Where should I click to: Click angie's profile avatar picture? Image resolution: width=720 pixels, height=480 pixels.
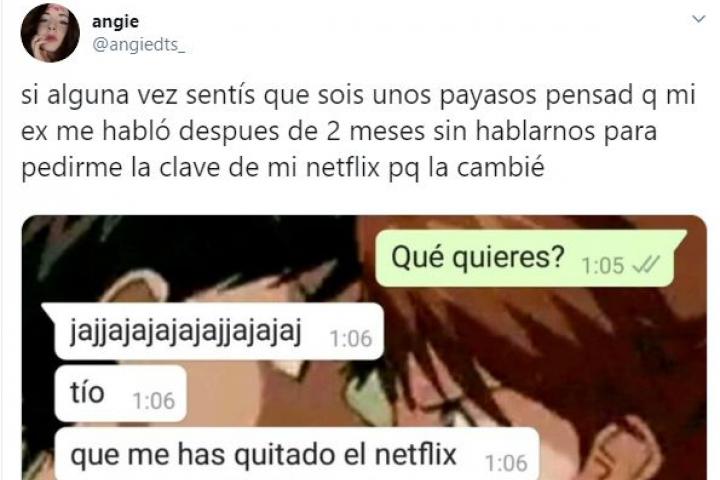pyautogui.click(x=50, y=33)
